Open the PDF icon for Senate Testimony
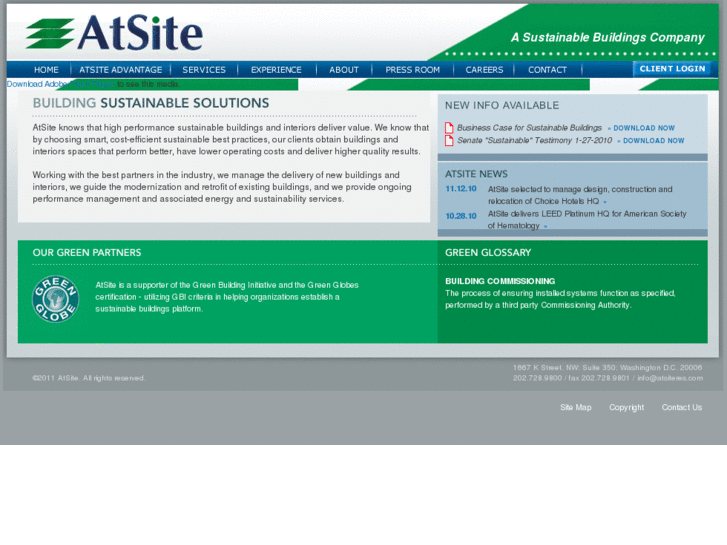727x545 pixels. click(x=449, y=140)
